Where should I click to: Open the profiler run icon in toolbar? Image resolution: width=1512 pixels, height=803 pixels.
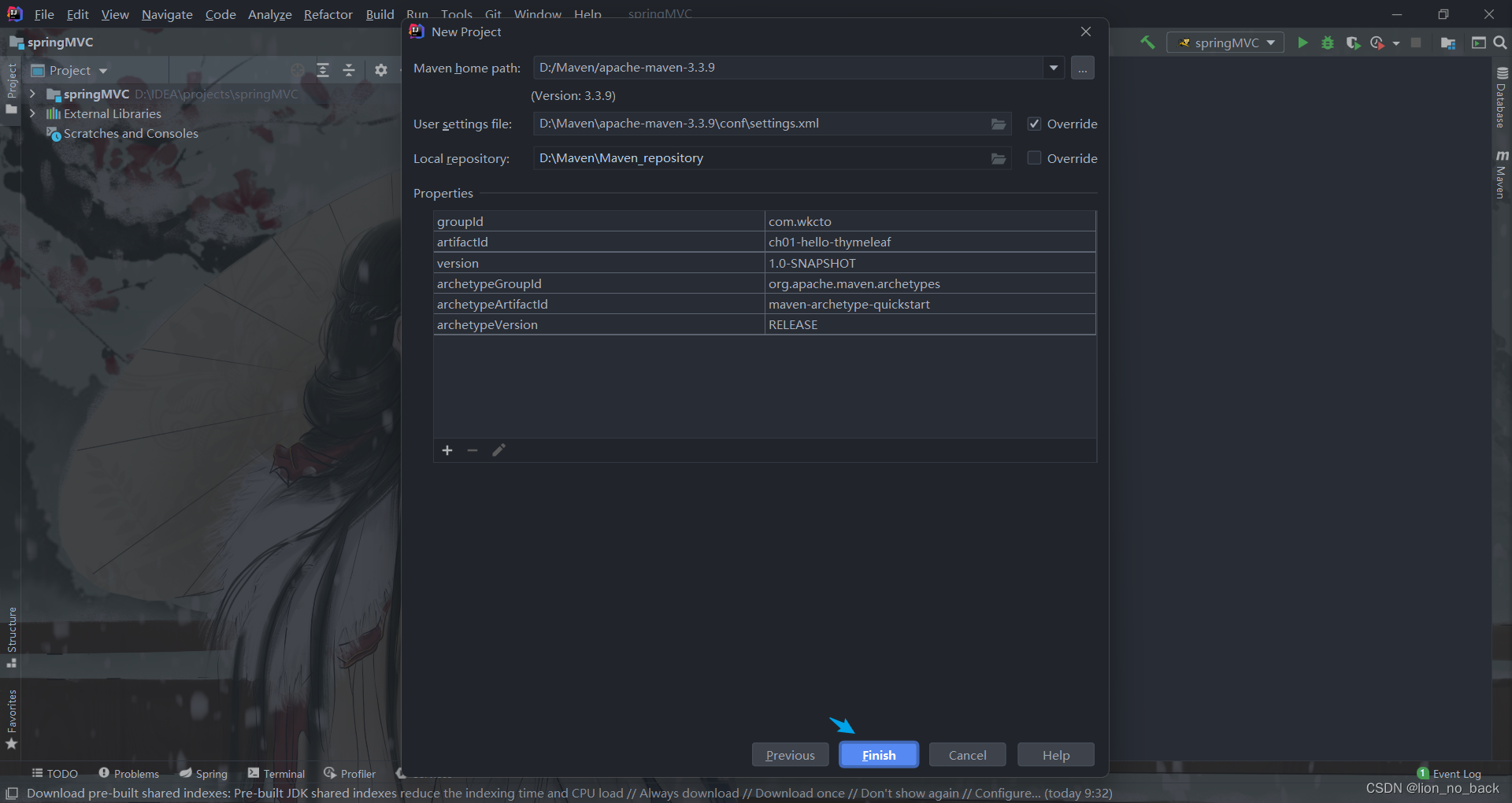(x=1377, y=43)
